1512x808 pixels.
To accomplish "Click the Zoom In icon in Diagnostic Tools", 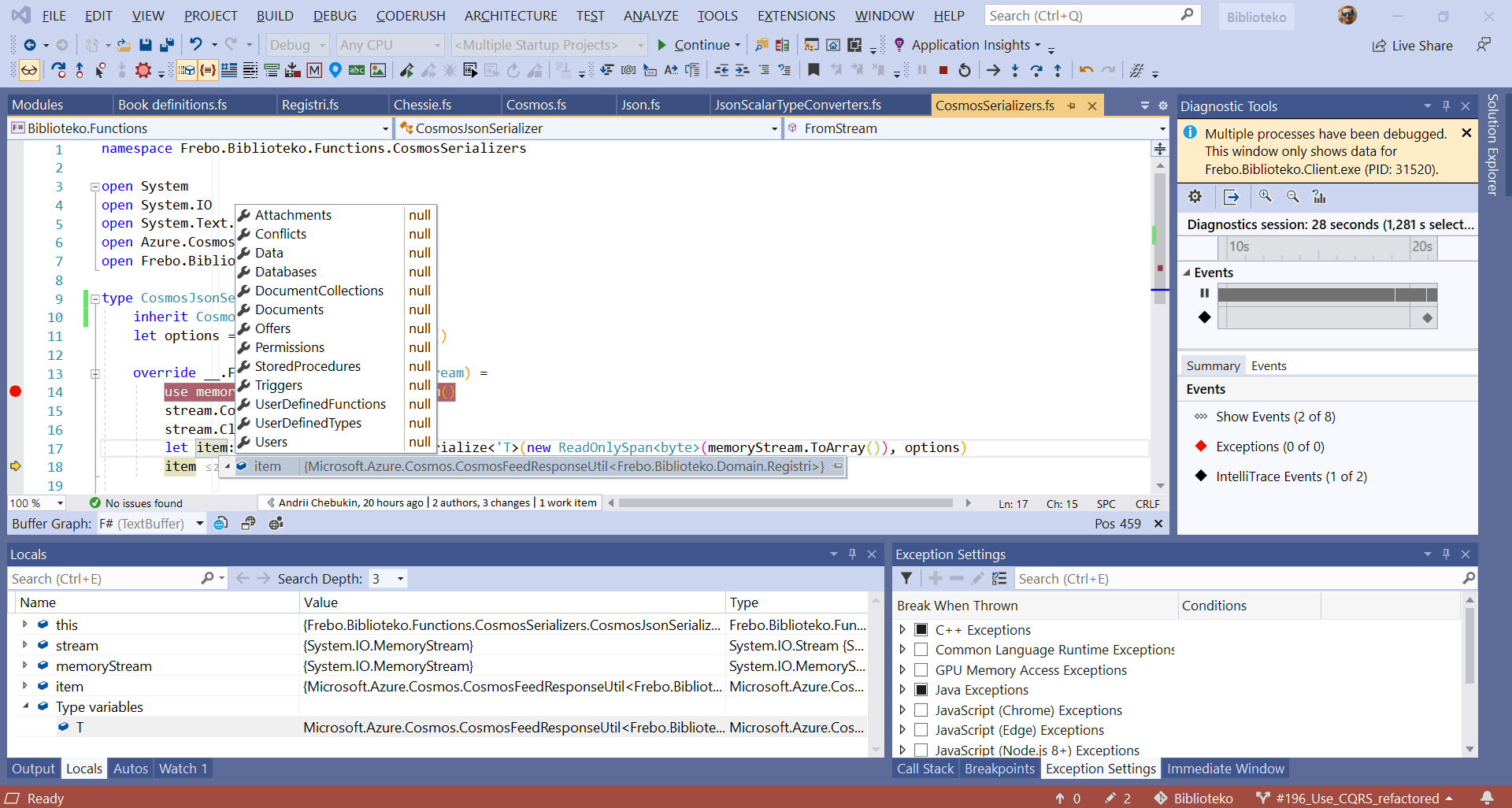I will tap(1266, 196).
